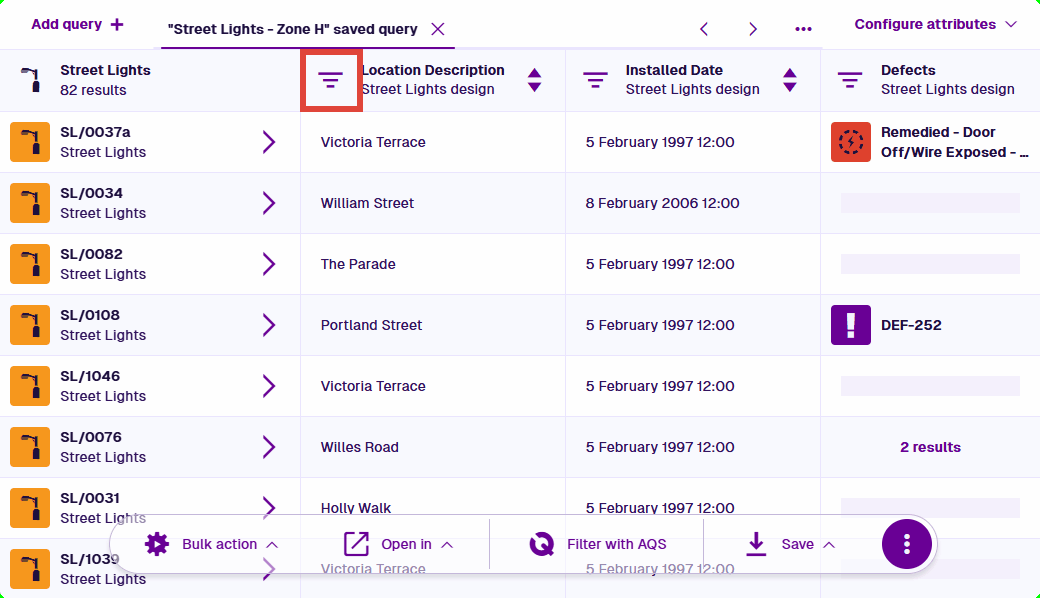Click the SL/0037a street light icon
Screen dimensions: 1040x598
tap(30, 142)
